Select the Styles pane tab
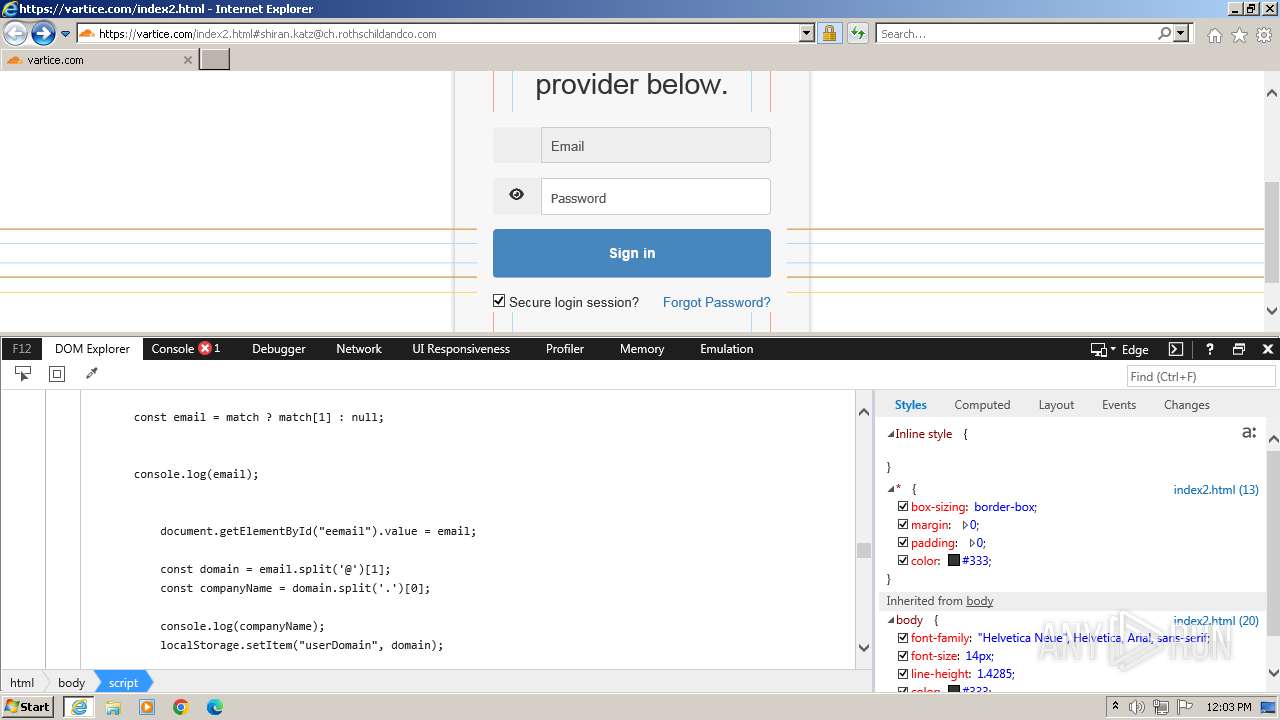Image resolution: width=1280 pixels, height=720 pixels. (x=910, y=405)
